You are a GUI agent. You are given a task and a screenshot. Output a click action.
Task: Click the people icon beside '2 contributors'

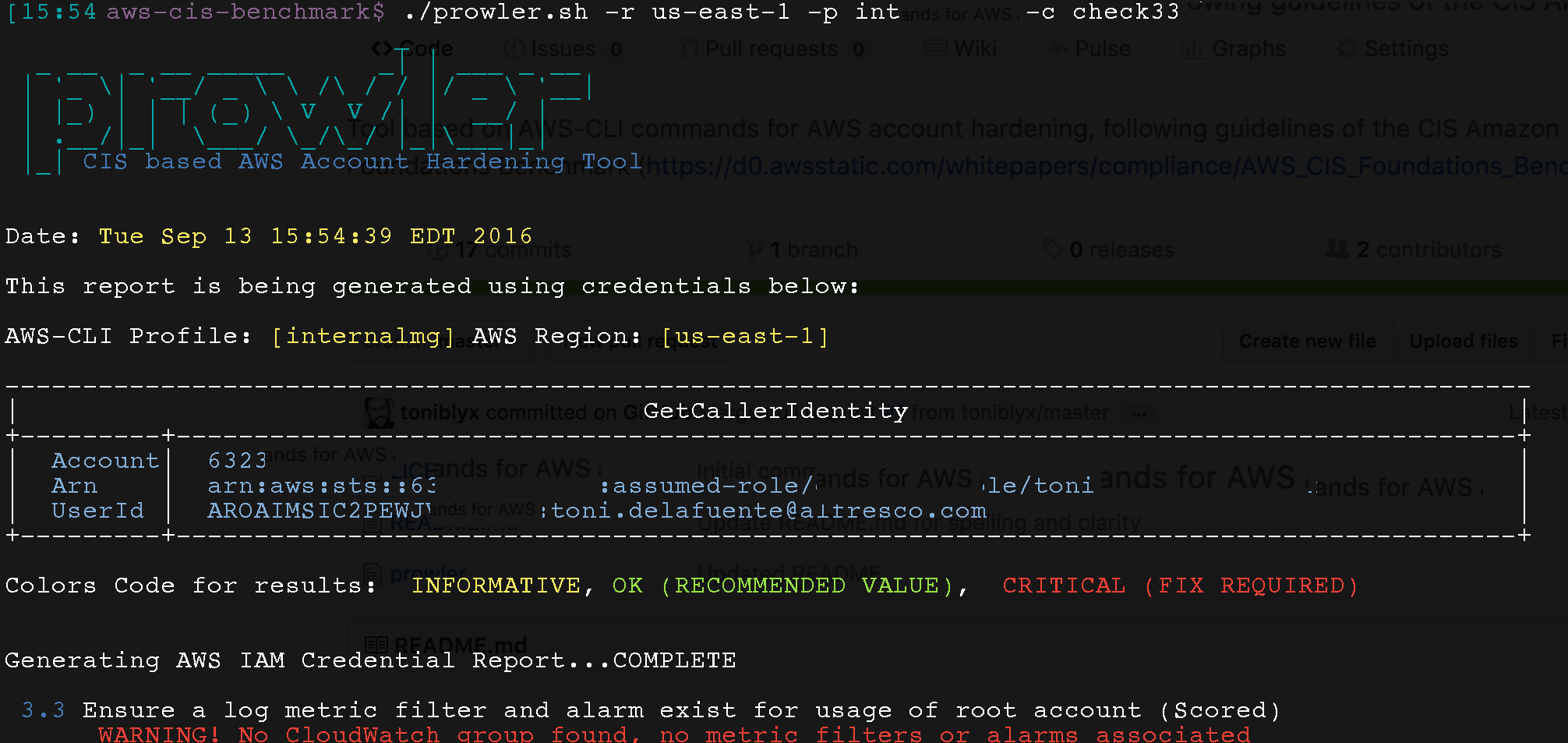pos(1337,249)
